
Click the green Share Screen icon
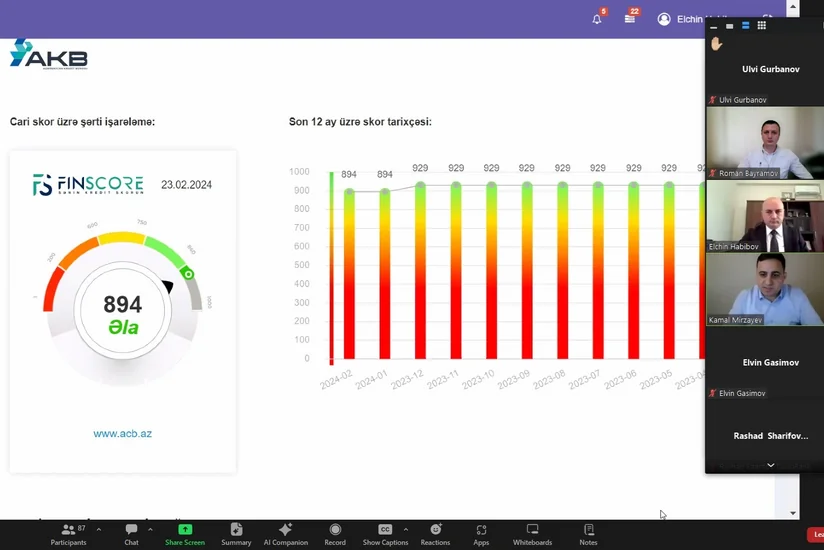tap(185, 530)
